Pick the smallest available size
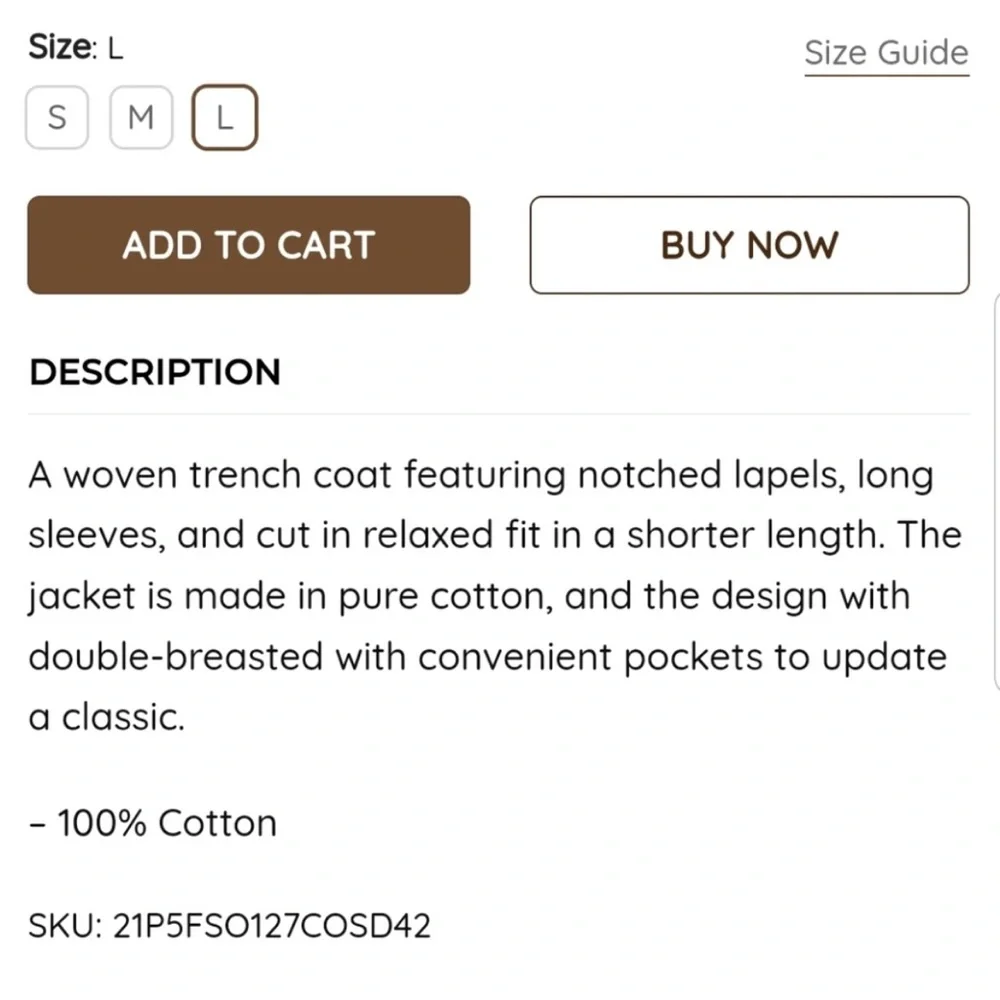 click(x=56, y=117)
